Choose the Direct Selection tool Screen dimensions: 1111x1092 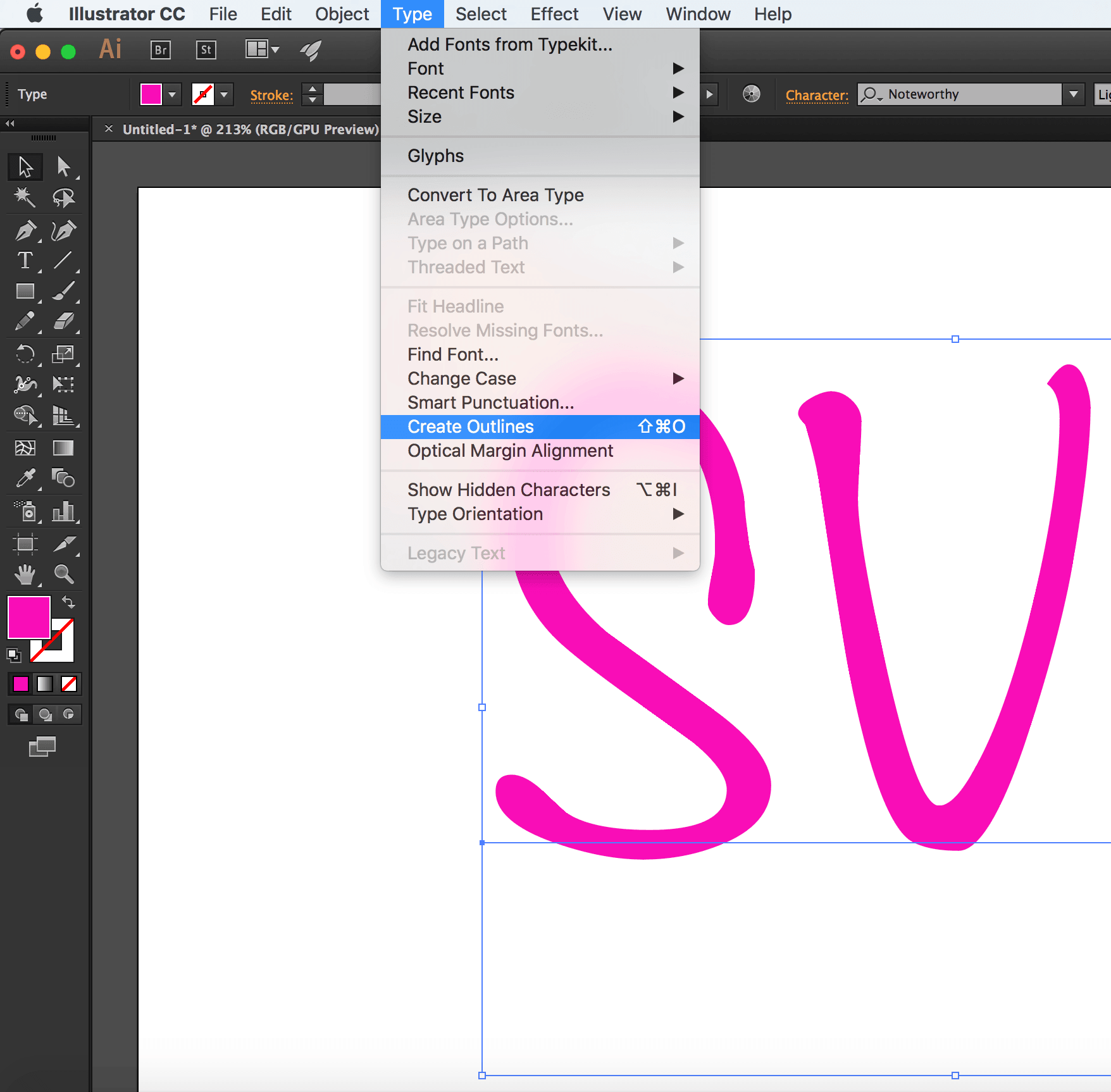click(63, 166)
